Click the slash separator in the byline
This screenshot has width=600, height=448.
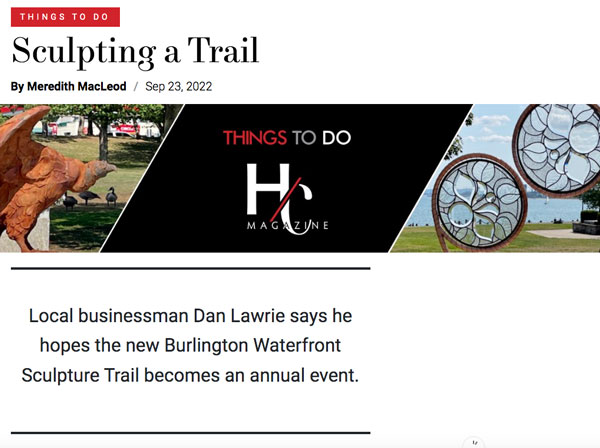(135, 86)
